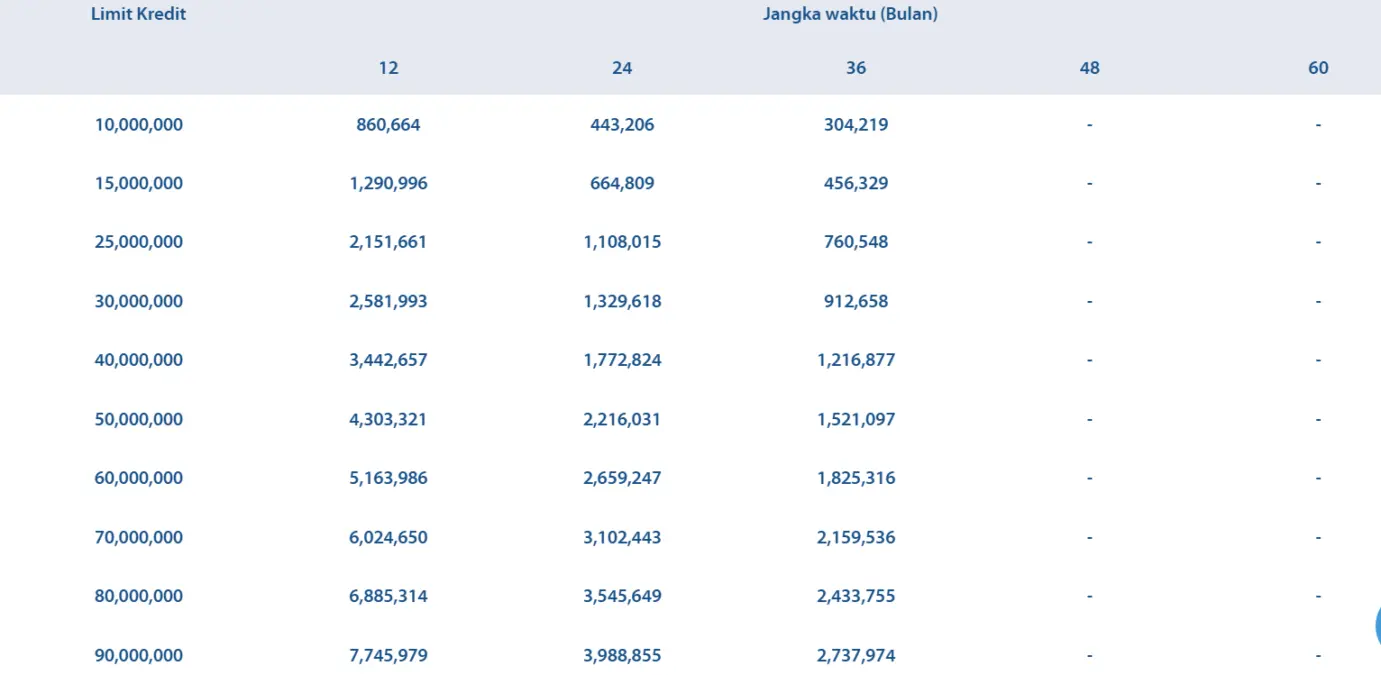Click the 50,000,000 limit row label
Screen dimensions: 1381x675
pyautogui.click(x=139, y=419)
